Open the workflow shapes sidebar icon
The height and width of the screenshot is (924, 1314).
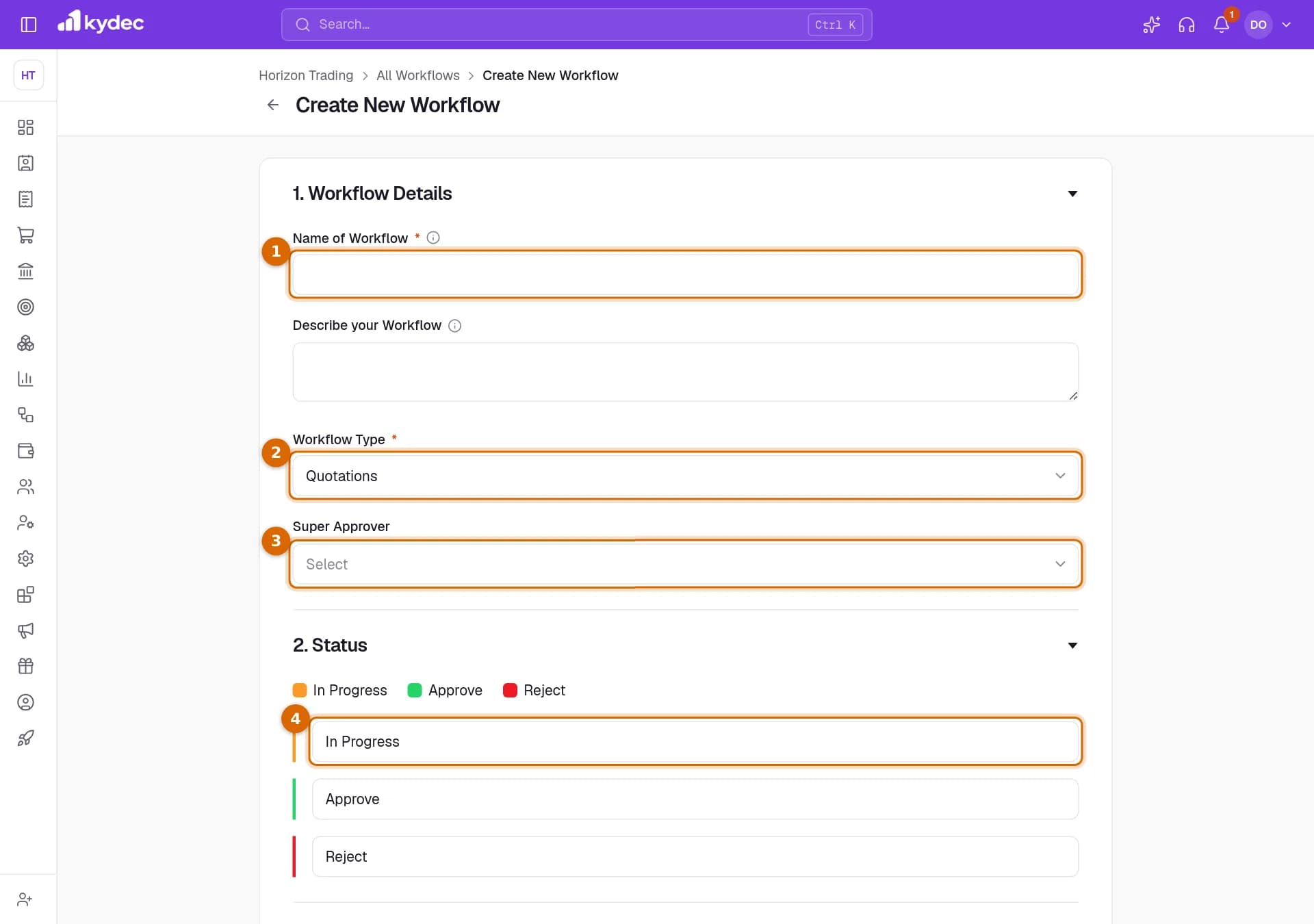pyautogui.click(x=25, y=415)
